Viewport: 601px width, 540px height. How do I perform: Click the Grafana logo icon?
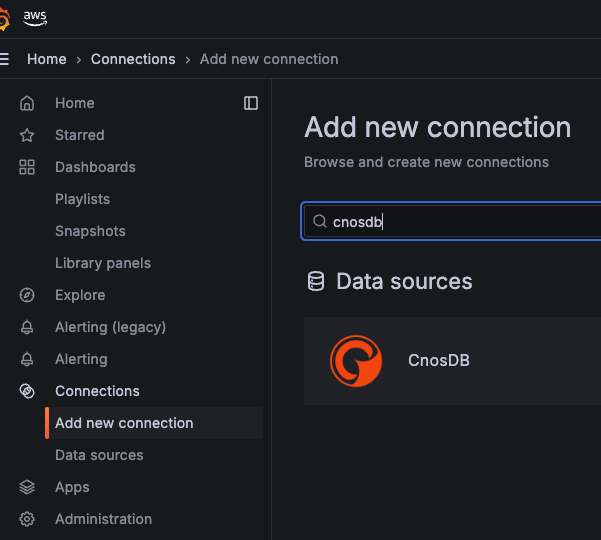pyautogui.click(x=5, y=19)
